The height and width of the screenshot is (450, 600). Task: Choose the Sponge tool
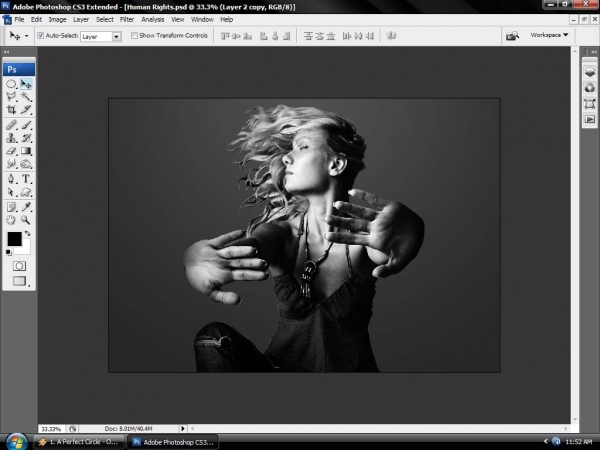[x=26, y=164]
